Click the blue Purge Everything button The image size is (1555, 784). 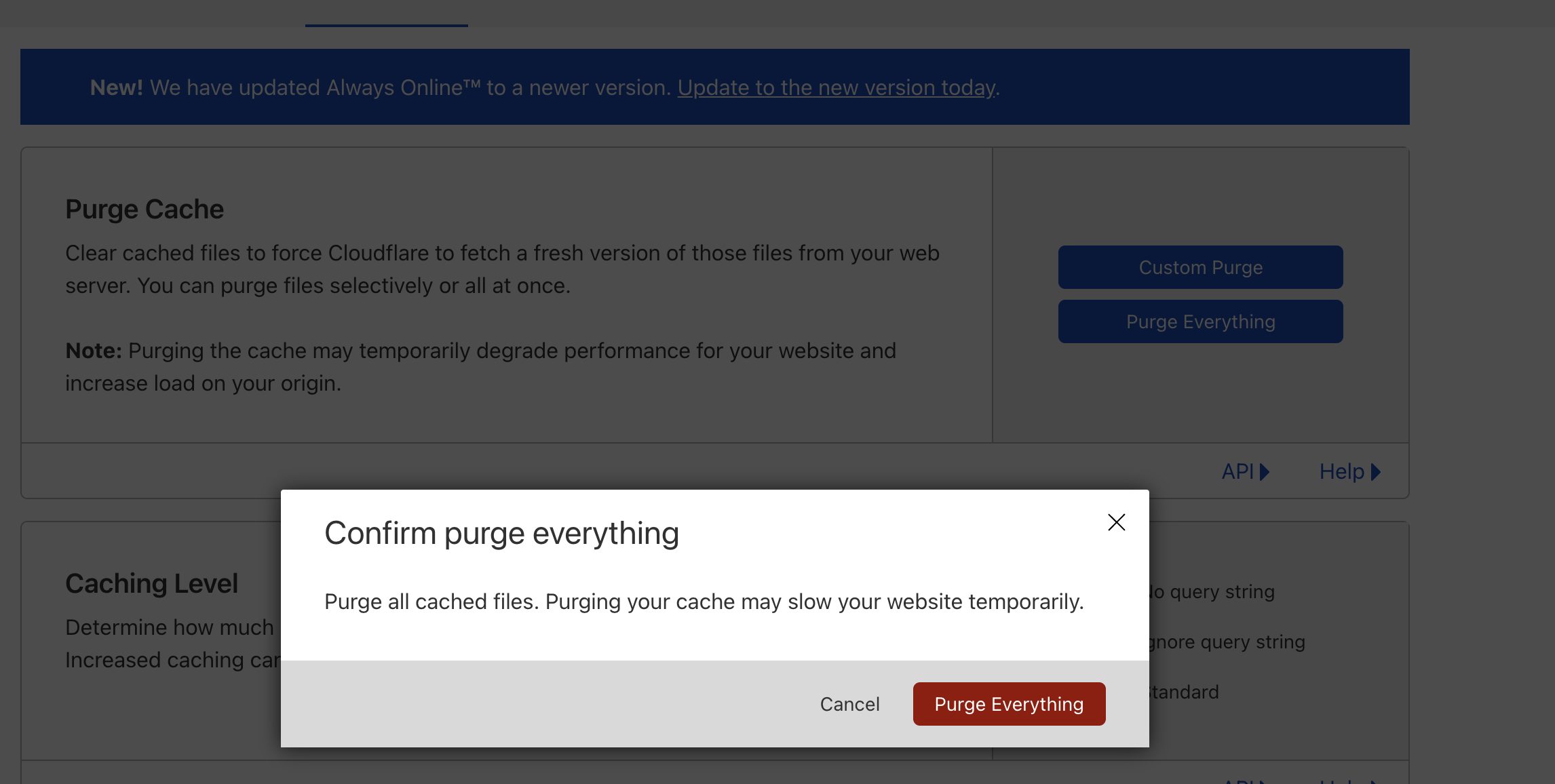(x=1200, y=321)
